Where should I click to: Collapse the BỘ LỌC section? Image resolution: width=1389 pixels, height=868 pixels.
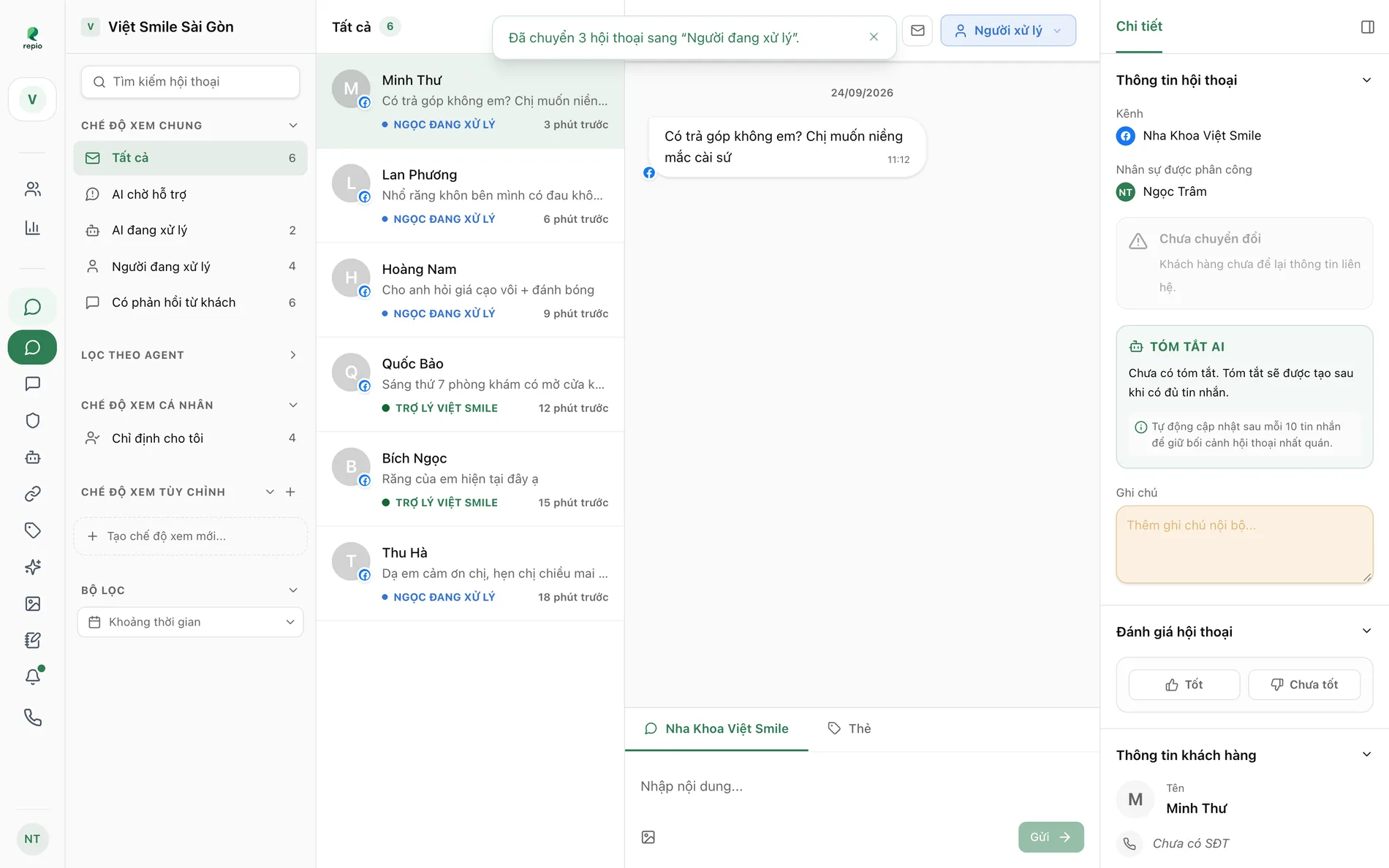tap(293, 590)
